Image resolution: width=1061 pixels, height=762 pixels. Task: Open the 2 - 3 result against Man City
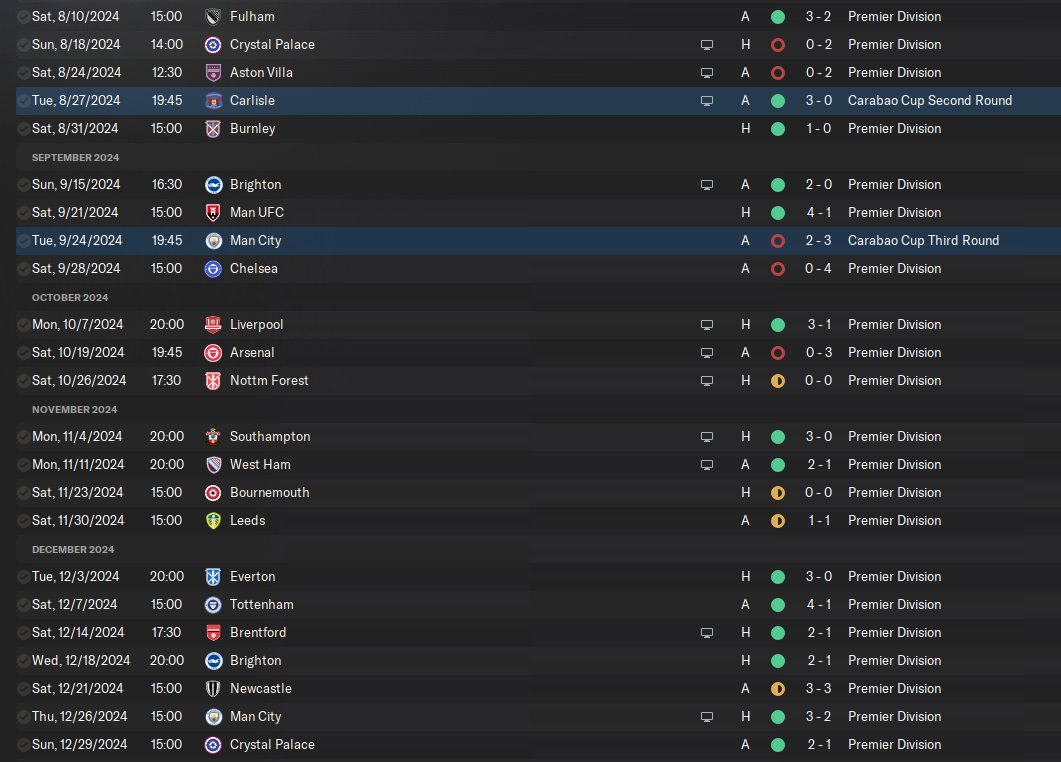tap(818, 240)
